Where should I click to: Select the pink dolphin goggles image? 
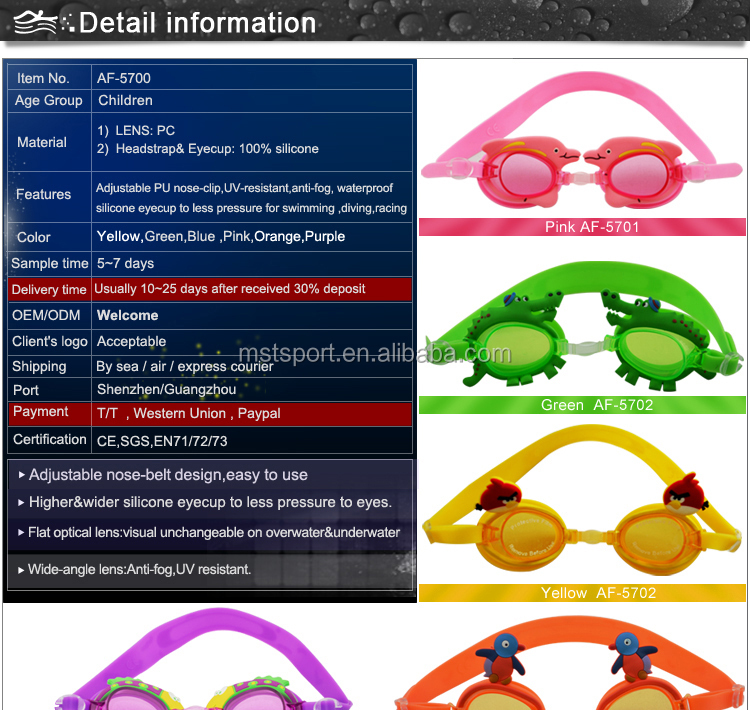click(x=582, y=141)
